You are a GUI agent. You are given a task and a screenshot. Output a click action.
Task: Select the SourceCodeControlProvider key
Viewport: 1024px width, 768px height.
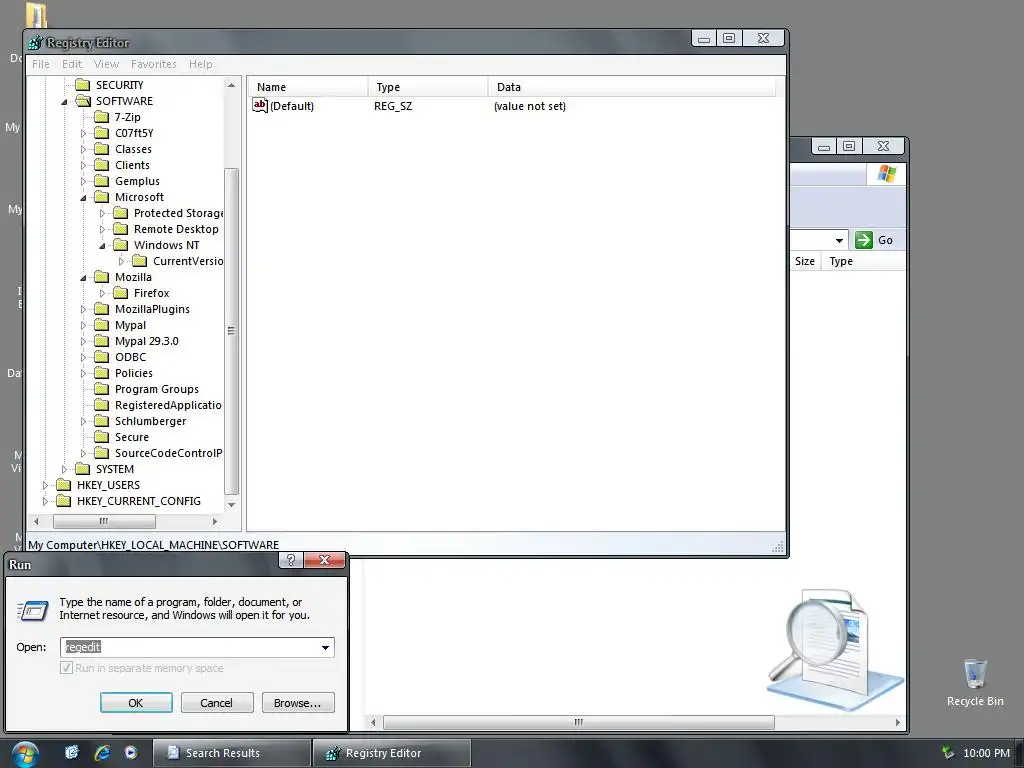(168, 453)
